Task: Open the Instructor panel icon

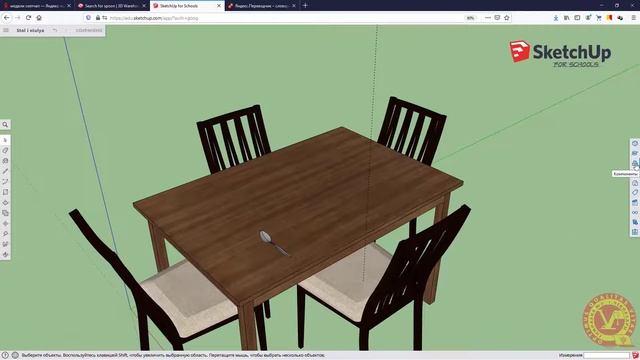Action: (635, 153)
